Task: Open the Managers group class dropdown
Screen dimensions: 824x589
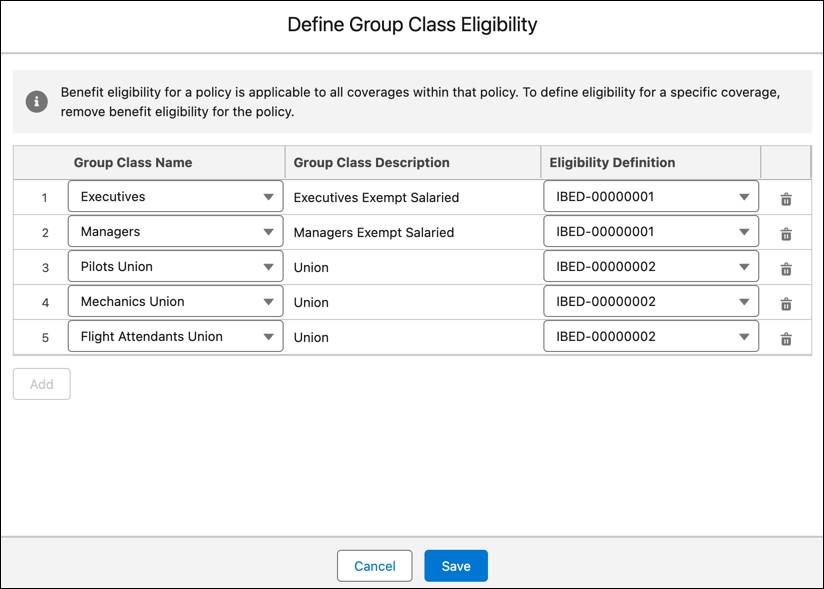Action: tap(176, 231)
